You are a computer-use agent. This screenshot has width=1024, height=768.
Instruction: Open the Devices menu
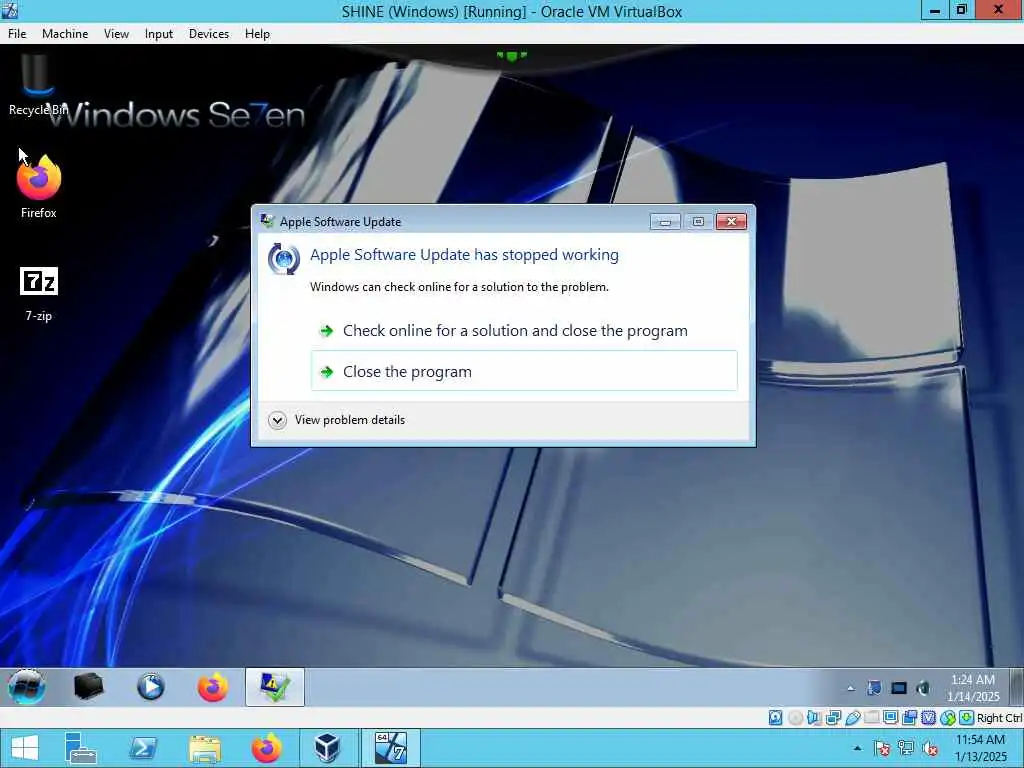[x=209, y=34]
